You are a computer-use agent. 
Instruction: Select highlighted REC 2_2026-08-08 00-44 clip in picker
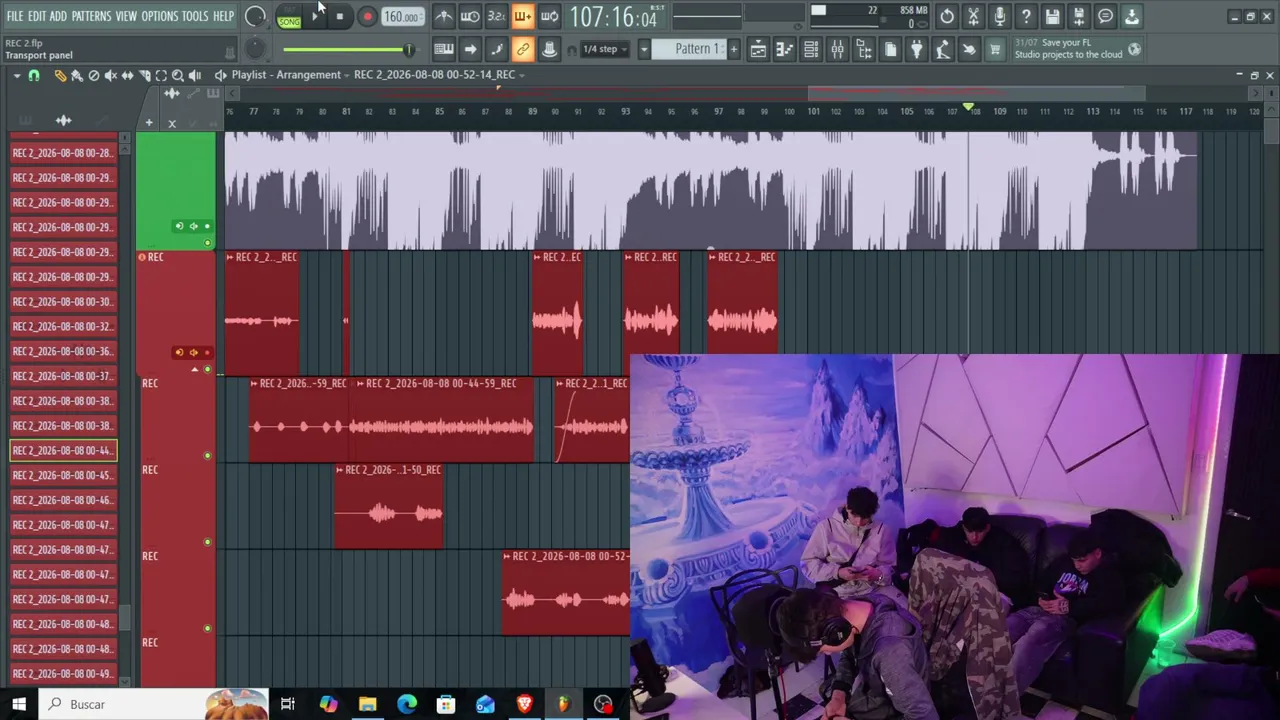pyautogui.click(x=63, y=451)
